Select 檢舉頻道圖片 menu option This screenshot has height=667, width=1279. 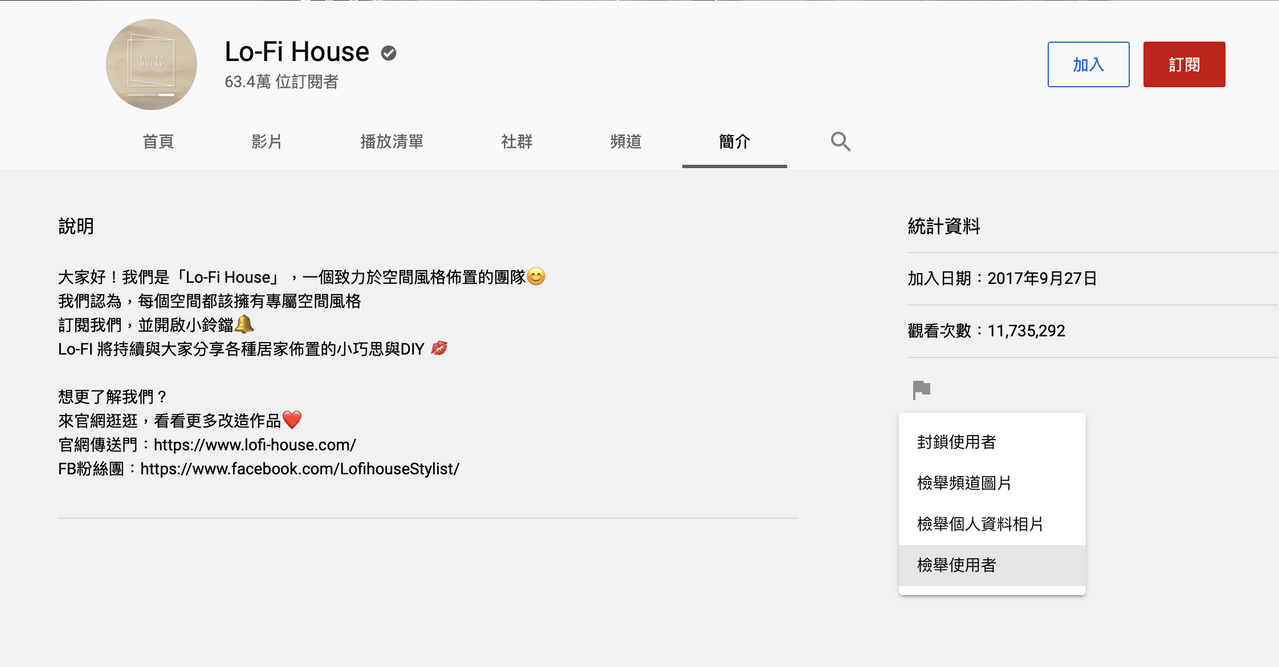click(992, 483)
